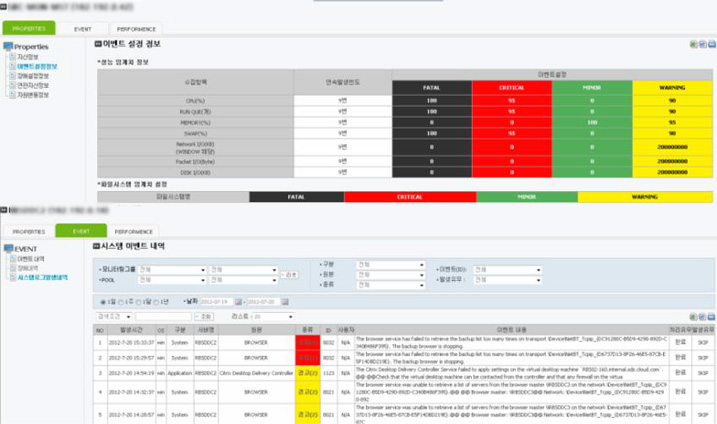Click the WARNING value for DISK I/O

tap(672, 172)
